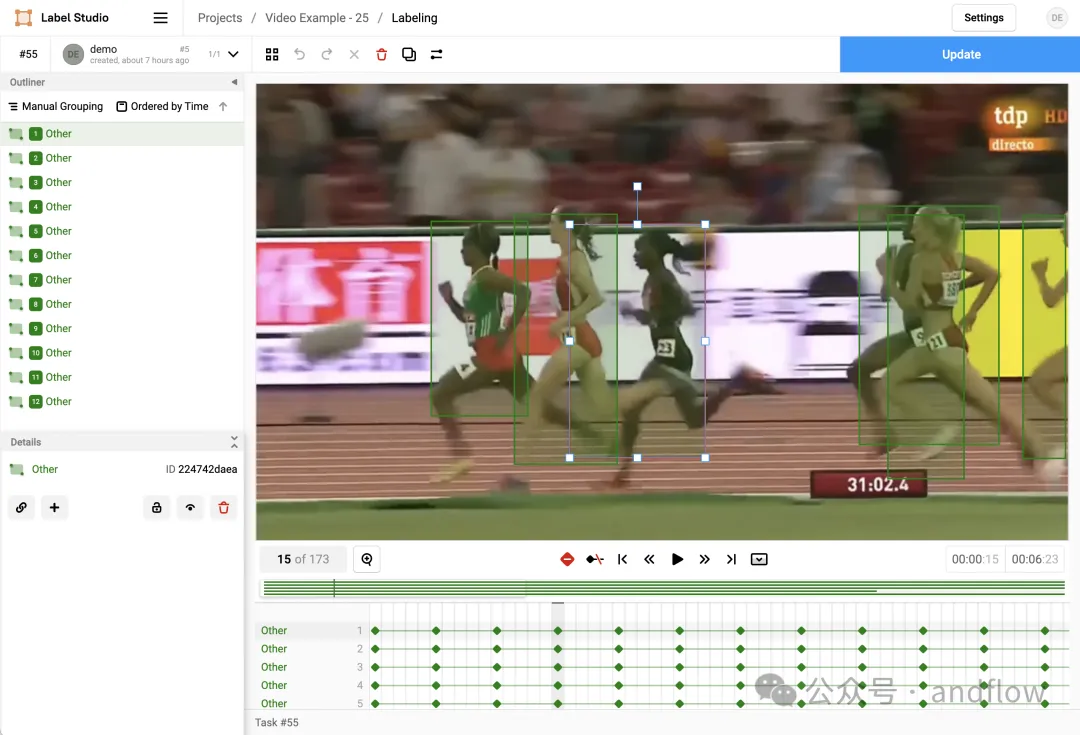Image resolution: width=1080 pixels, height=735 pixels.
Task: Open the Manual Grouping options
Action: [x=56, y=106]
